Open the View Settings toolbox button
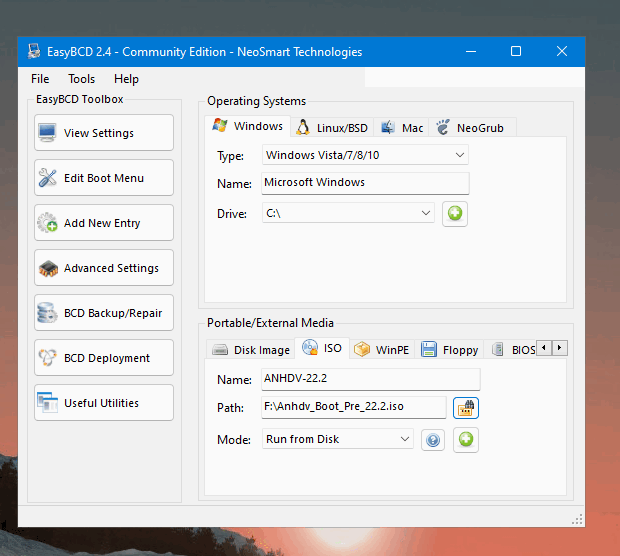Viewport: 620px width, 556px height. pyautogui.click(x=104, y=133)
